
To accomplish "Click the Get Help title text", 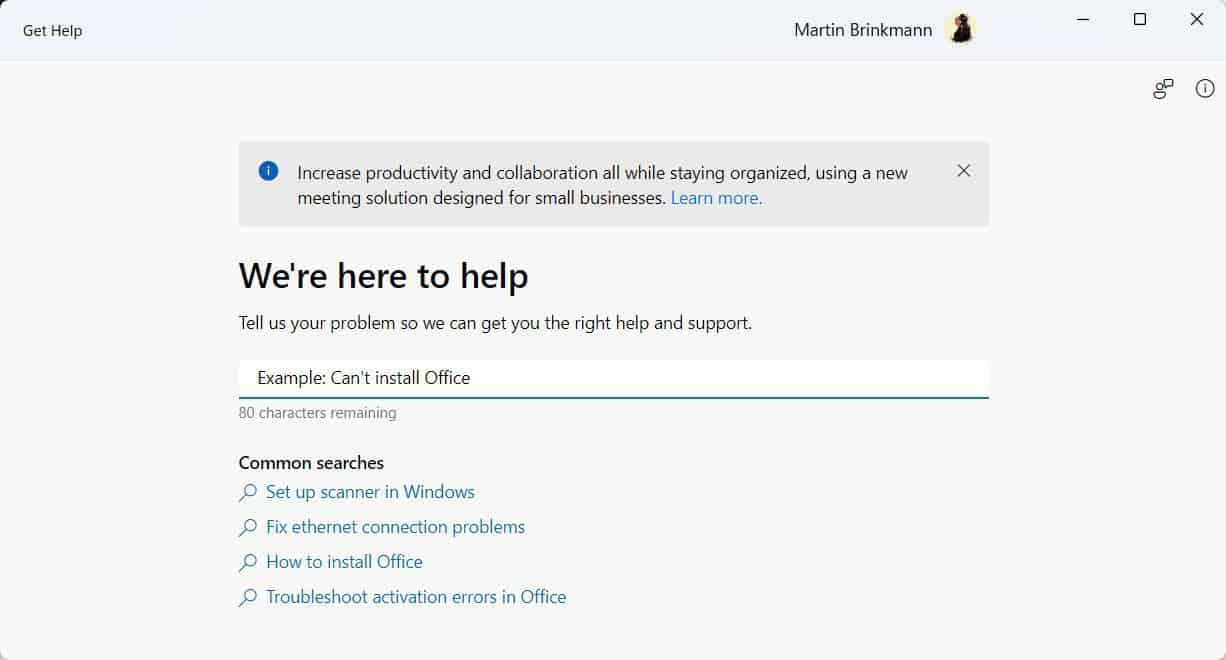I will click(53, 31).
